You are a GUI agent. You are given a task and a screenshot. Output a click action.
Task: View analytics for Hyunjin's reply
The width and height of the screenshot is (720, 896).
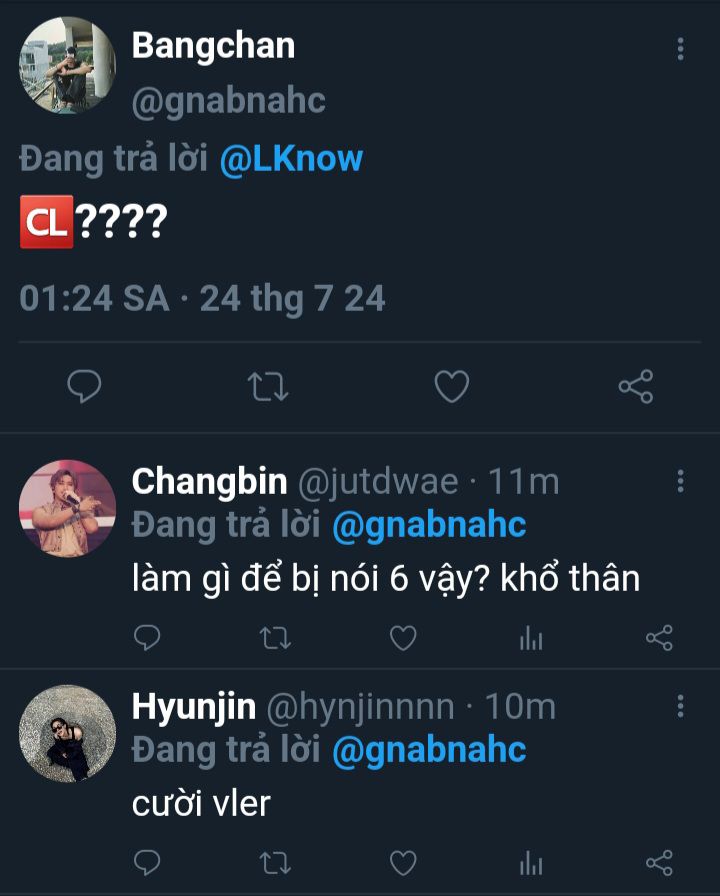531,861
